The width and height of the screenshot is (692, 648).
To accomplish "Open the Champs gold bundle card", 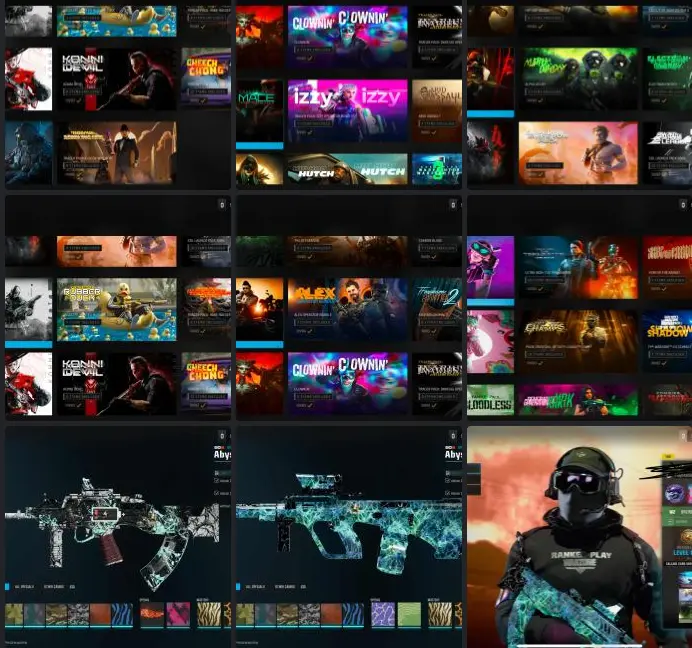I will pyautogui.click(x=578, y=341).
